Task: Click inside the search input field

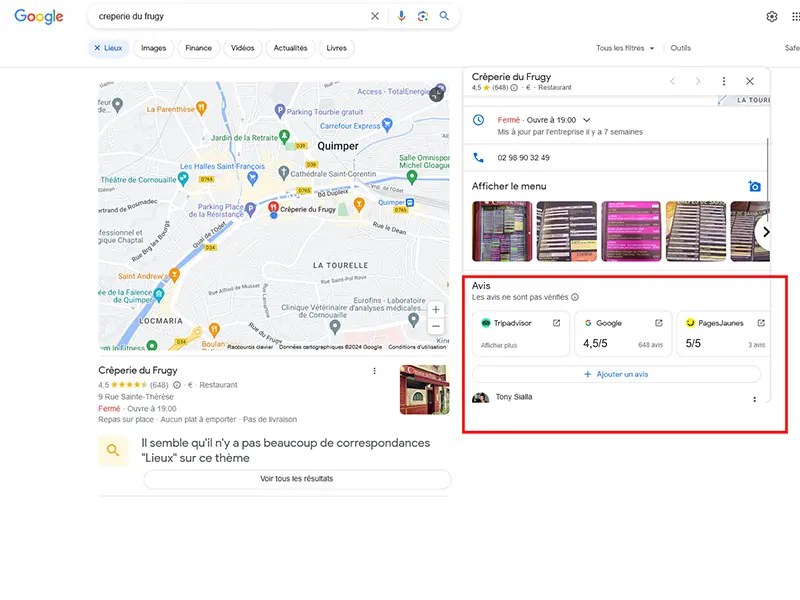Action: [230, 16]
